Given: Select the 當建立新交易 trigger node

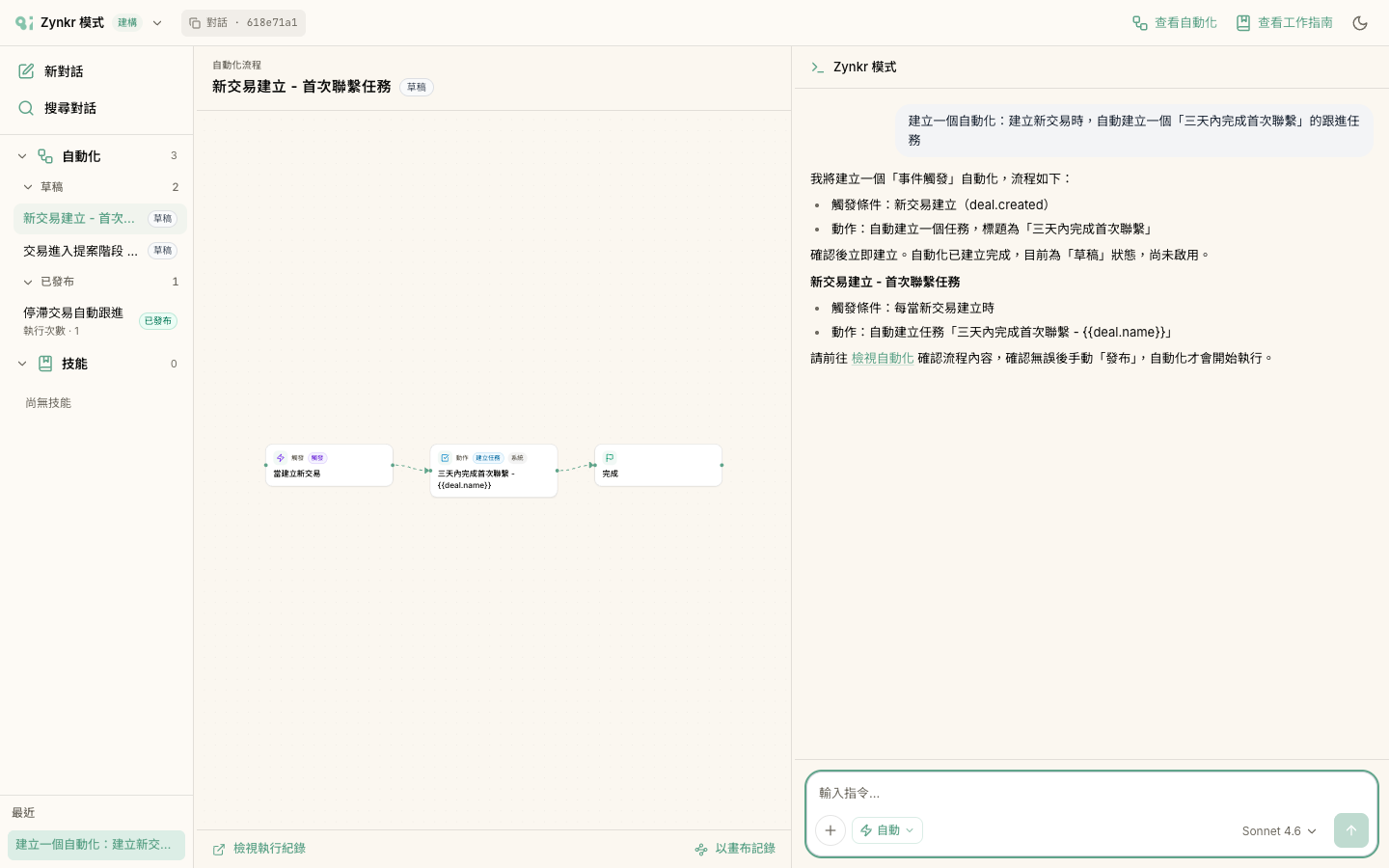Looking at the screenshot, I should click(329, 465).
